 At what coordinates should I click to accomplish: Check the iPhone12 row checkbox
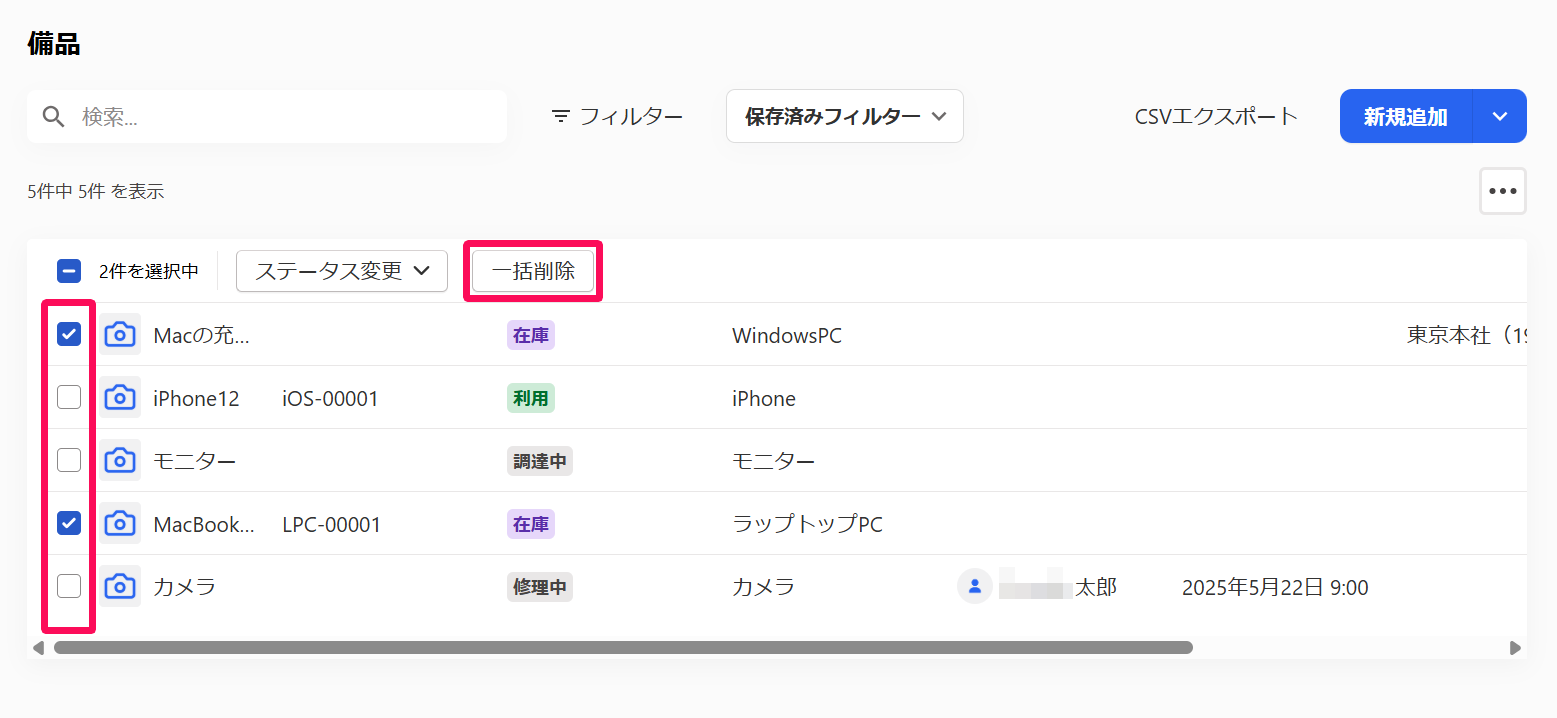[x=69, y=398]
